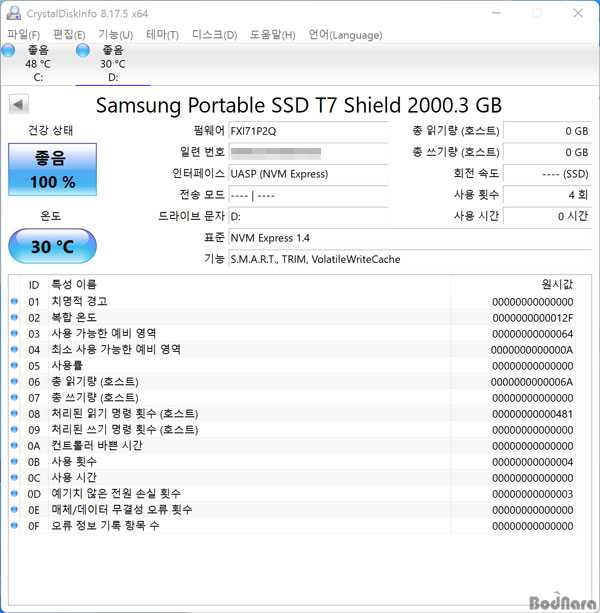Select the 복합 온도 attribute name
The height and width of the screenshot is (613, 600).
(74, 317)
